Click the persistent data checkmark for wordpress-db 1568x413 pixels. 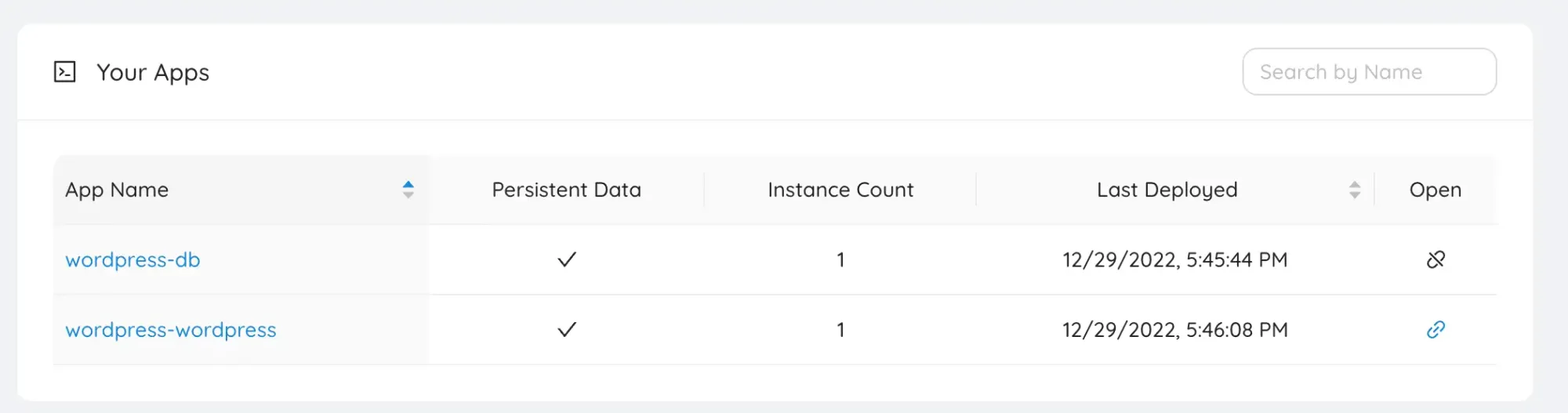click(567, 259)
